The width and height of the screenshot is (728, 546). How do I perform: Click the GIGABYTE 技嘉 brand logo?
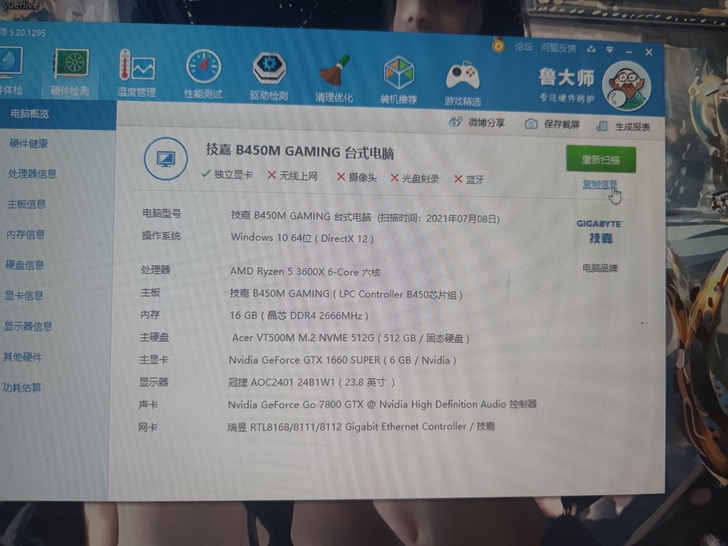pos(600,232)
